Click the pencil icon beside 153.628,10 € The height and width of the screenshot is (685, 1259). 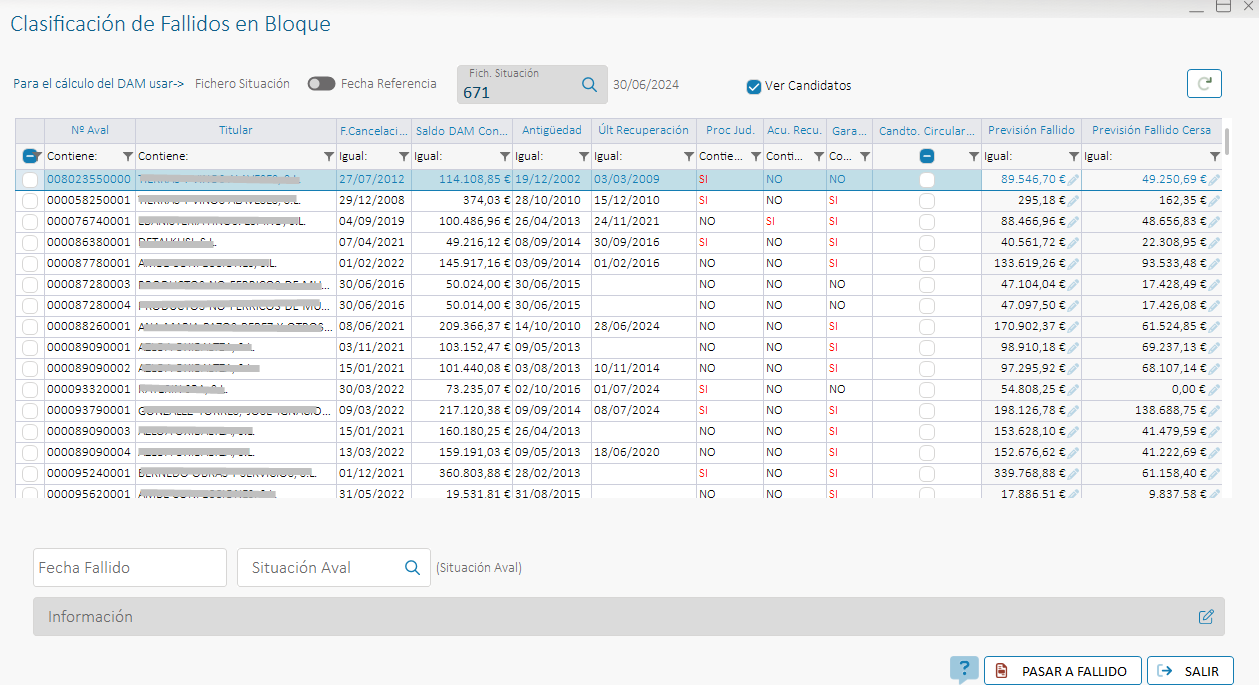click(1073, 432)
